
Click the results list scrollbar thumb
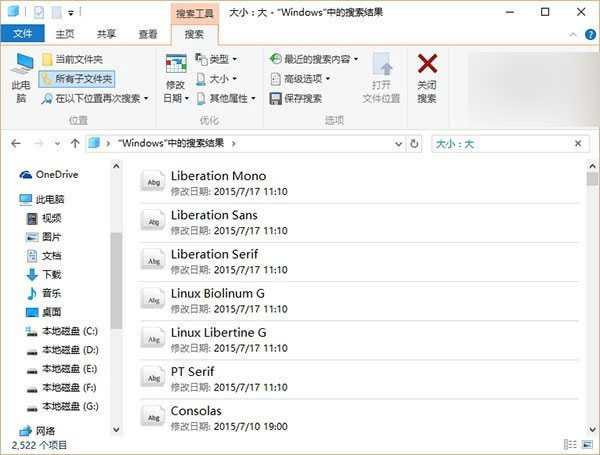592,179
